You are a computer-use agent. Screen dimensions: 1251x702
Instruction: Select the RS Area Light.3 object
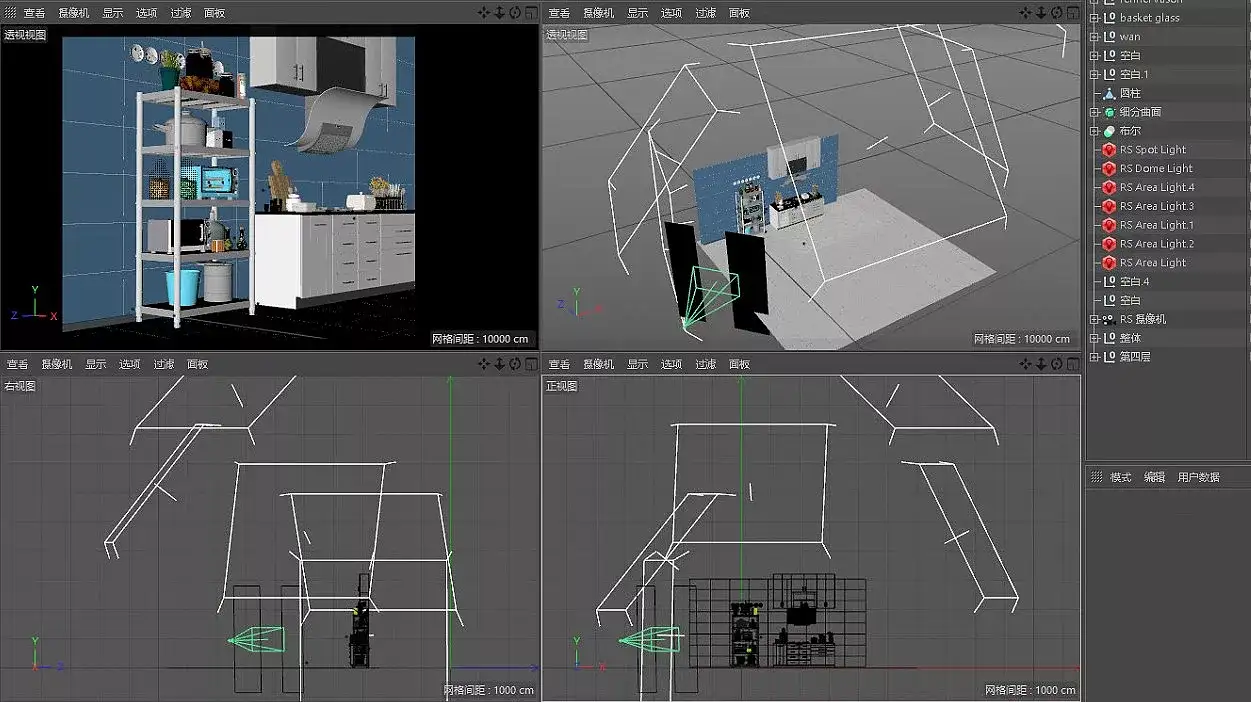tap(1157, 206)
